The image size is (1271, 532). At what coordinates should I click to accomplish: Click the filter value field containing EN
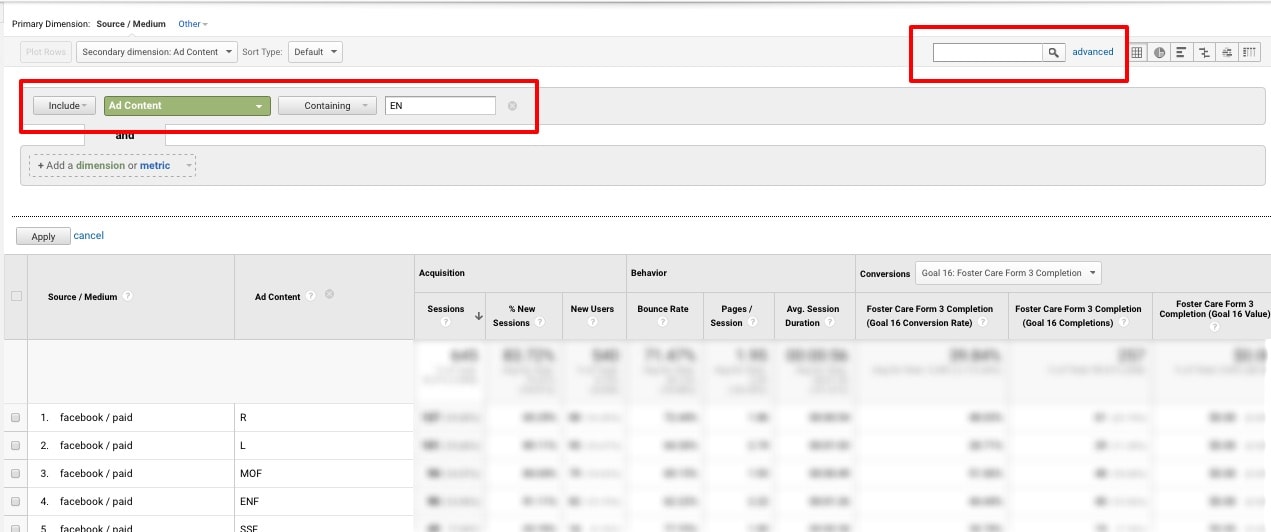440,105
